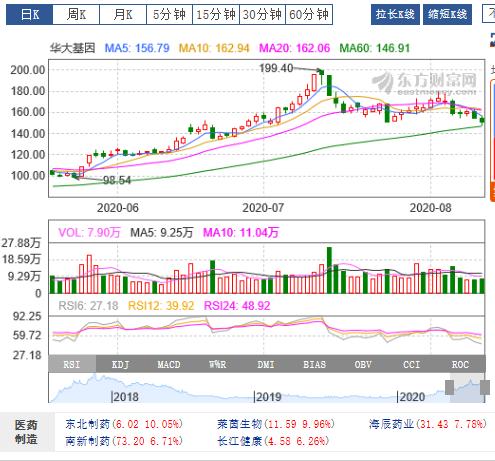Open the 莱茵生物 stock link
This screenshot has width=495, height=461.
point(239,424)
